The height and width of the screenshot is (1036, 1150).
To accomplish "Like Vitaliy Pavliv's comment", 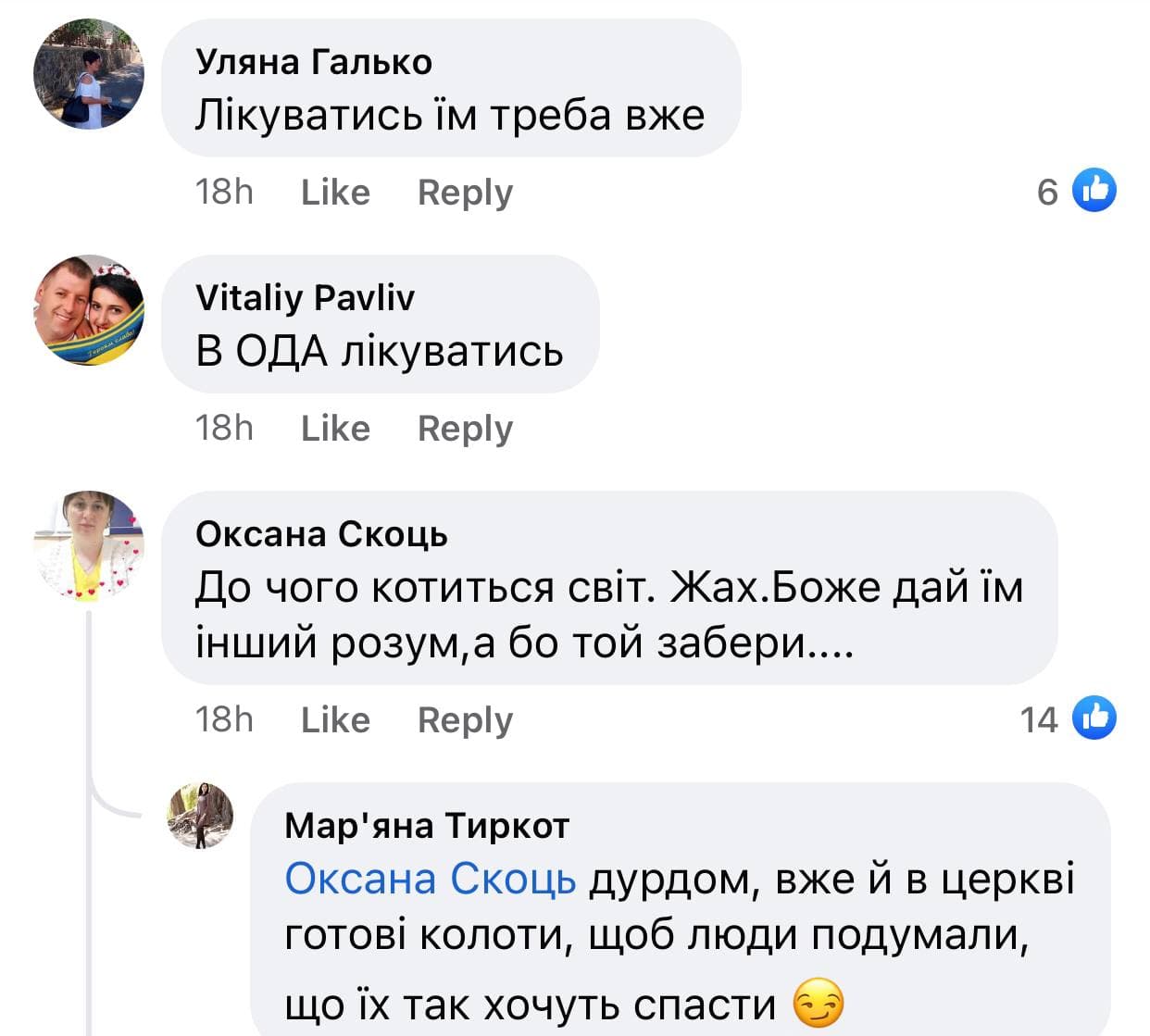I will [335, 428].
